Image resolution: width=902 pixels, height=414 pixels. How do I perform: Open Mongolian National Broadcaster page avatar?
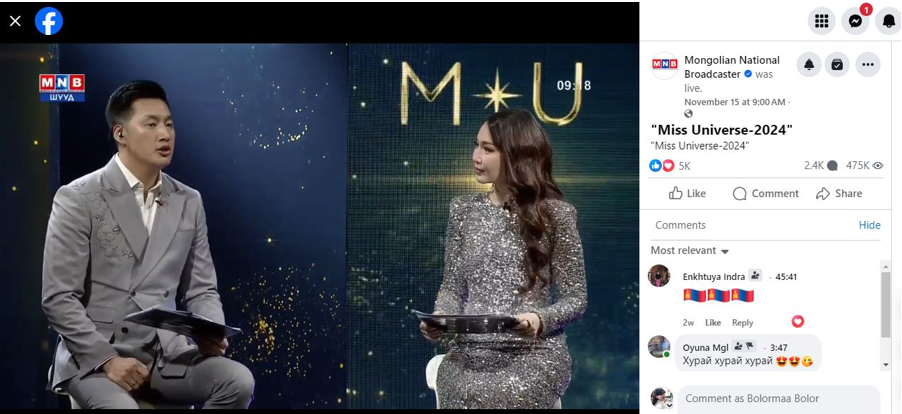pyautogui.click(x=664, y=65)
